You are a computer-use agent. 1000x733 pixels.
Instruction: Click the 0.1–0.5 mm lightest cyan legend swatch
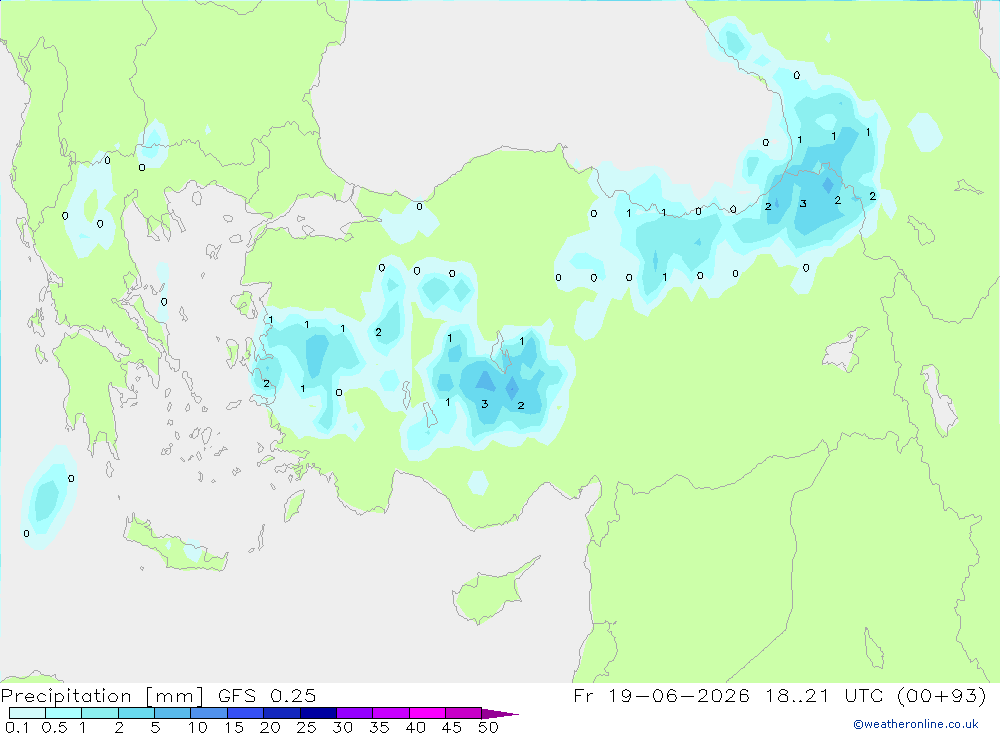[27, 713]
